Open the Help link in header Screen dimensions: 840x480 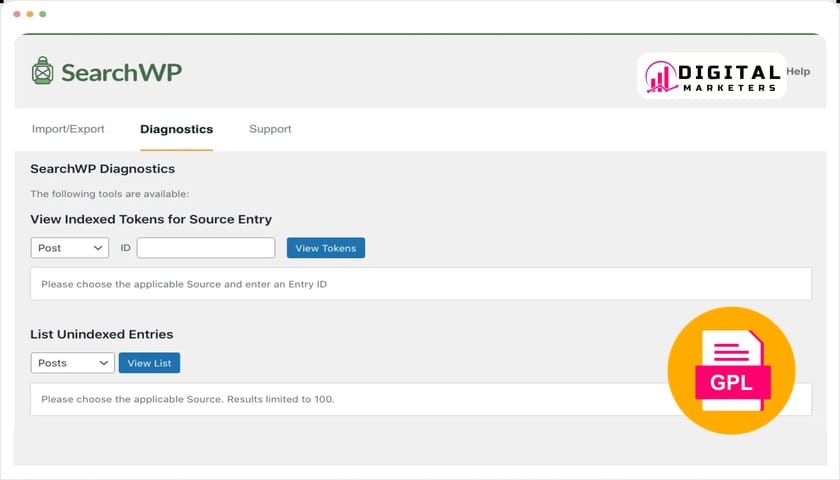pyautogui.click(x=798, y=72)
